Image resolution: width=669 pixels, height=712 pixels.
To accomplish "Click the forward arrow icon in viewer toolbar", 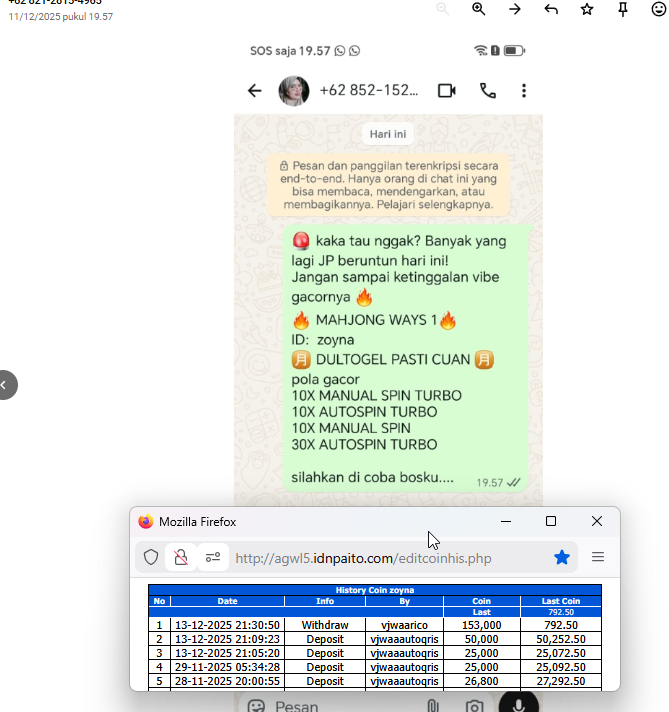I will [515, 9].
